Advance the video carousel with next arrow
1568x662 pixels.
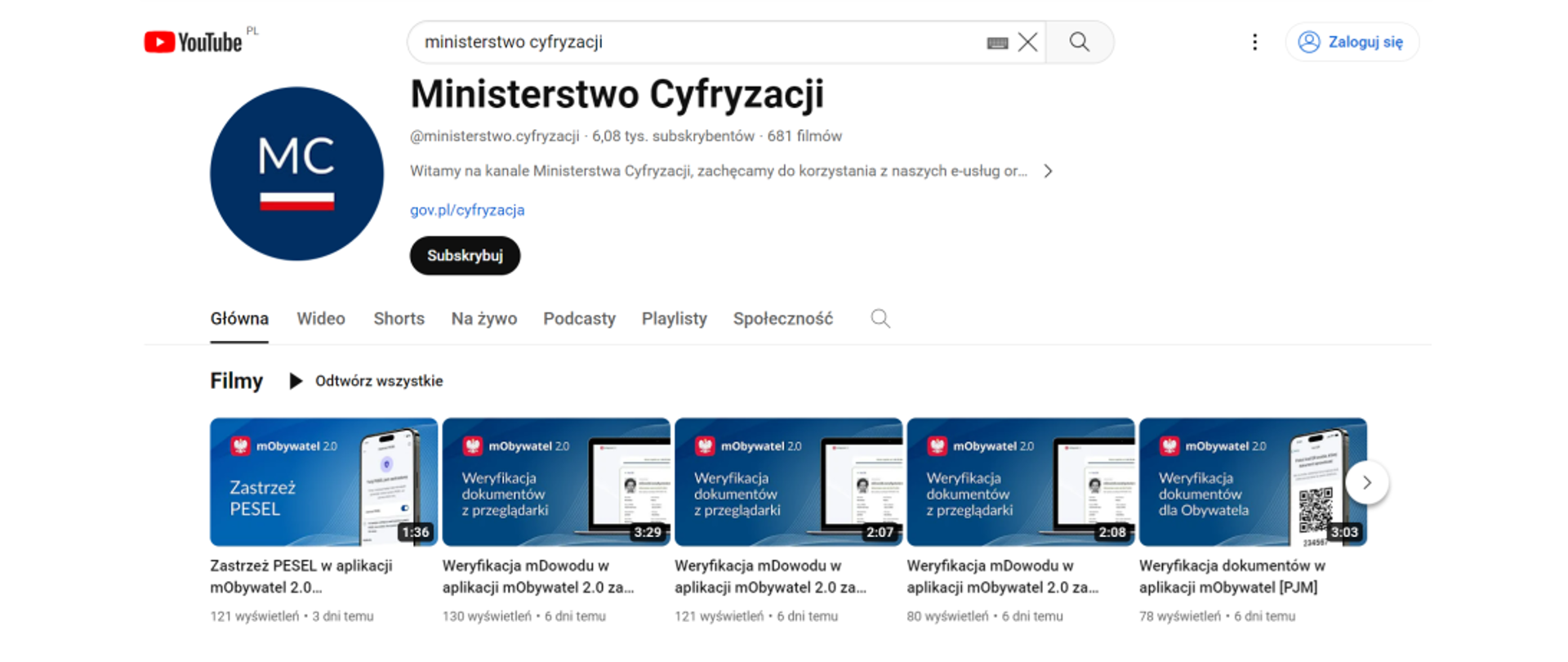[x=1367, y=483]
